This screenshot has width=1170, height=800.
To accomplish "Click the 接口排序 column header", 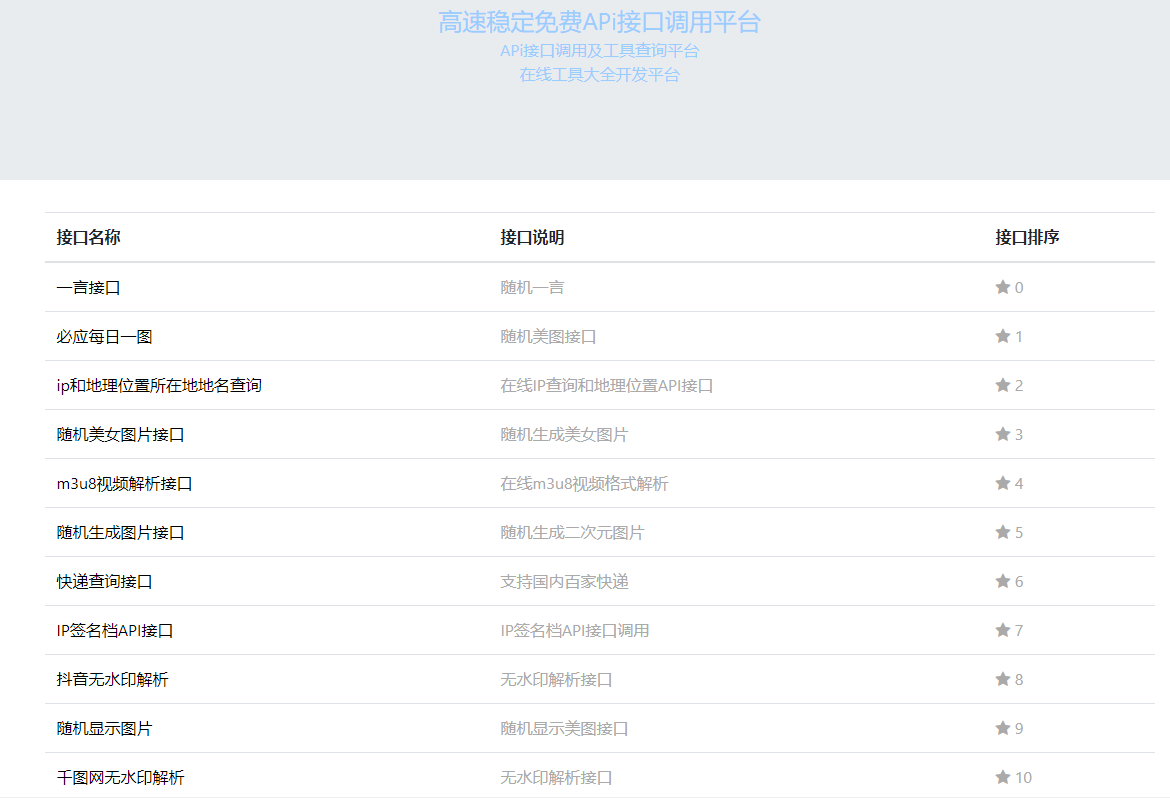I will 1027,237.
